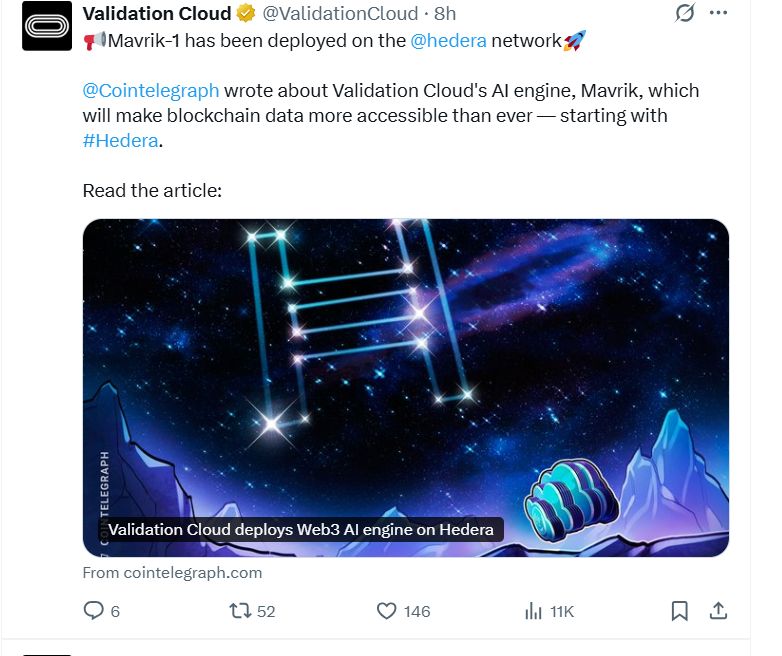The width and height of the screenshot is (782, 656).
Task: Click the share upload icon
Action: [718, 610]
